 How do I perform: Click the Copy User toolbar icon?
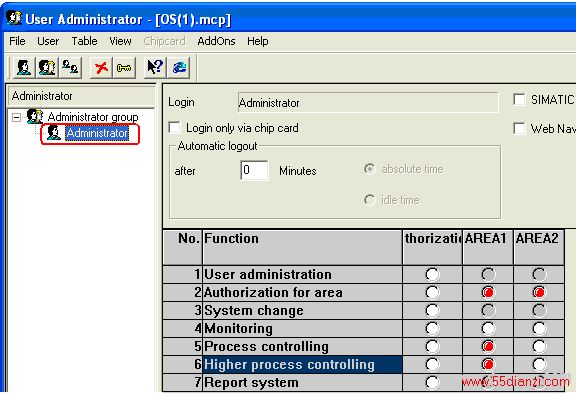(70, 68)
